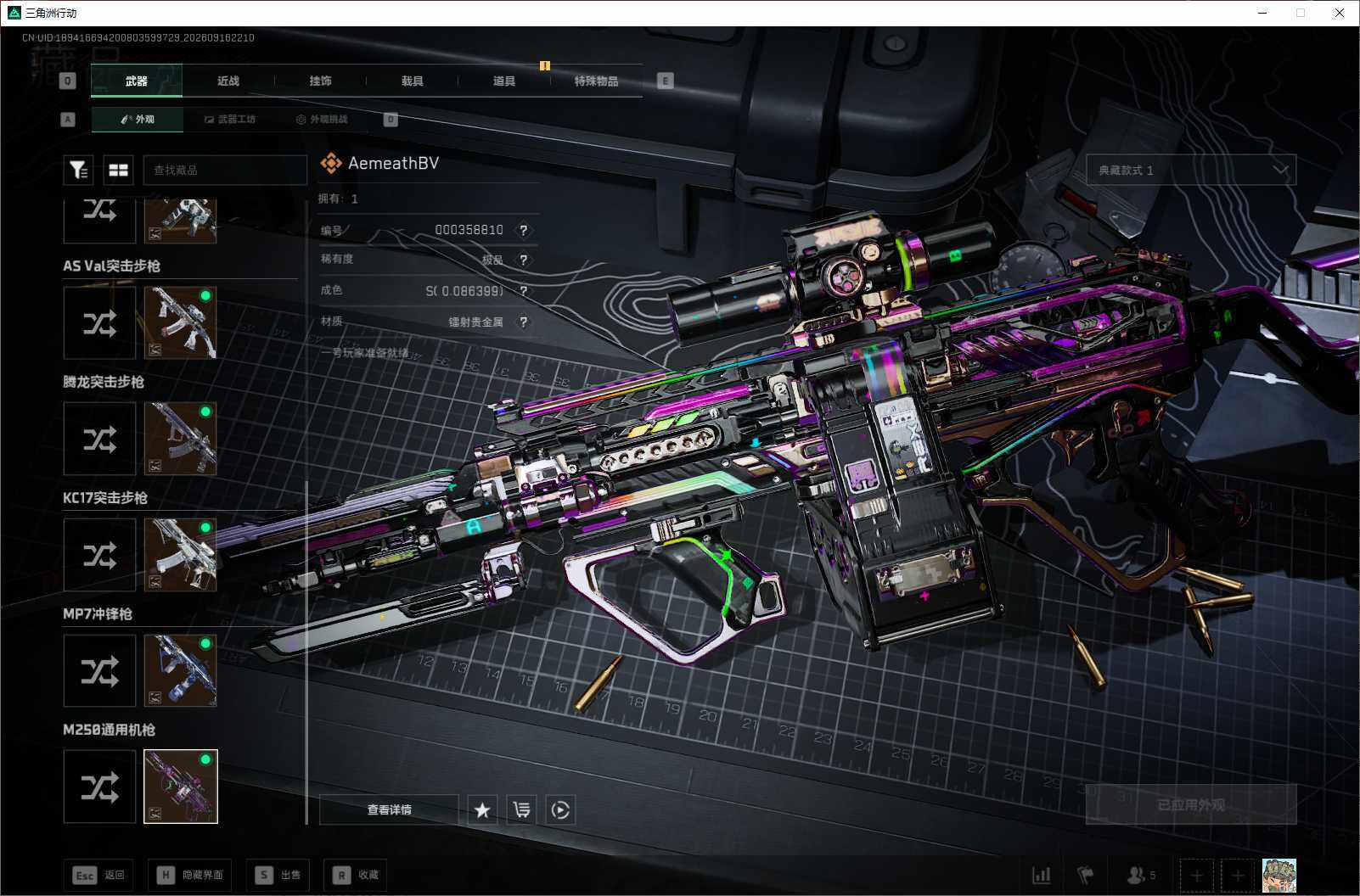Expand the 典藏款式 1 dropdown
Image resolution: width=1360 pixels, height=896 pixels.
coord(1191,170)
